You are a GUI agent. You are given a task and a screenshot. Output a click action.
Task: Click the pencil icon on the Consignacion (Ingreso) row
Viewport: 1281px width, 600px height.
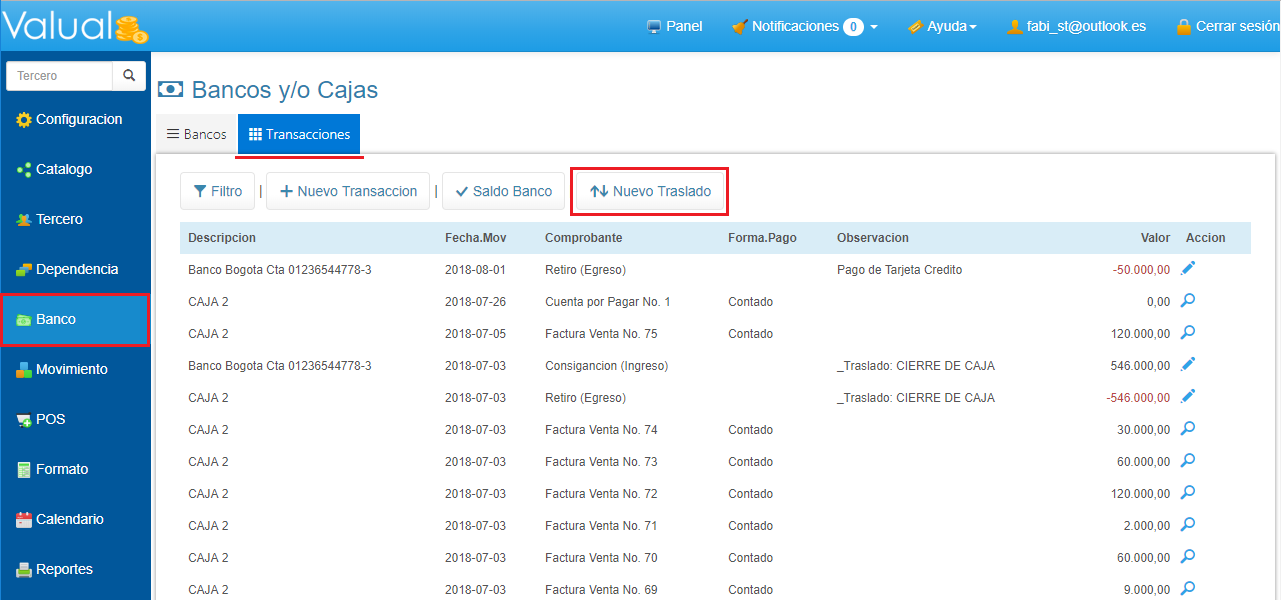coord(1188,364)
